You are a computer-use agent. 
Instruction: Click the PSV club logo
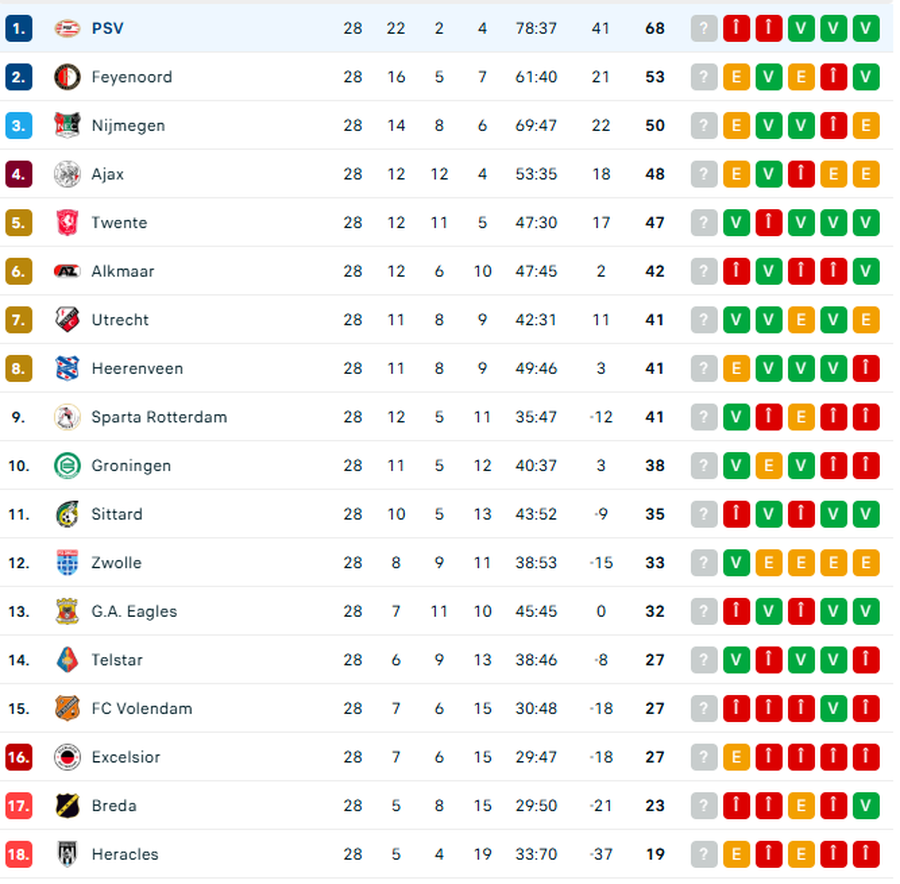(x=67, y=28)
